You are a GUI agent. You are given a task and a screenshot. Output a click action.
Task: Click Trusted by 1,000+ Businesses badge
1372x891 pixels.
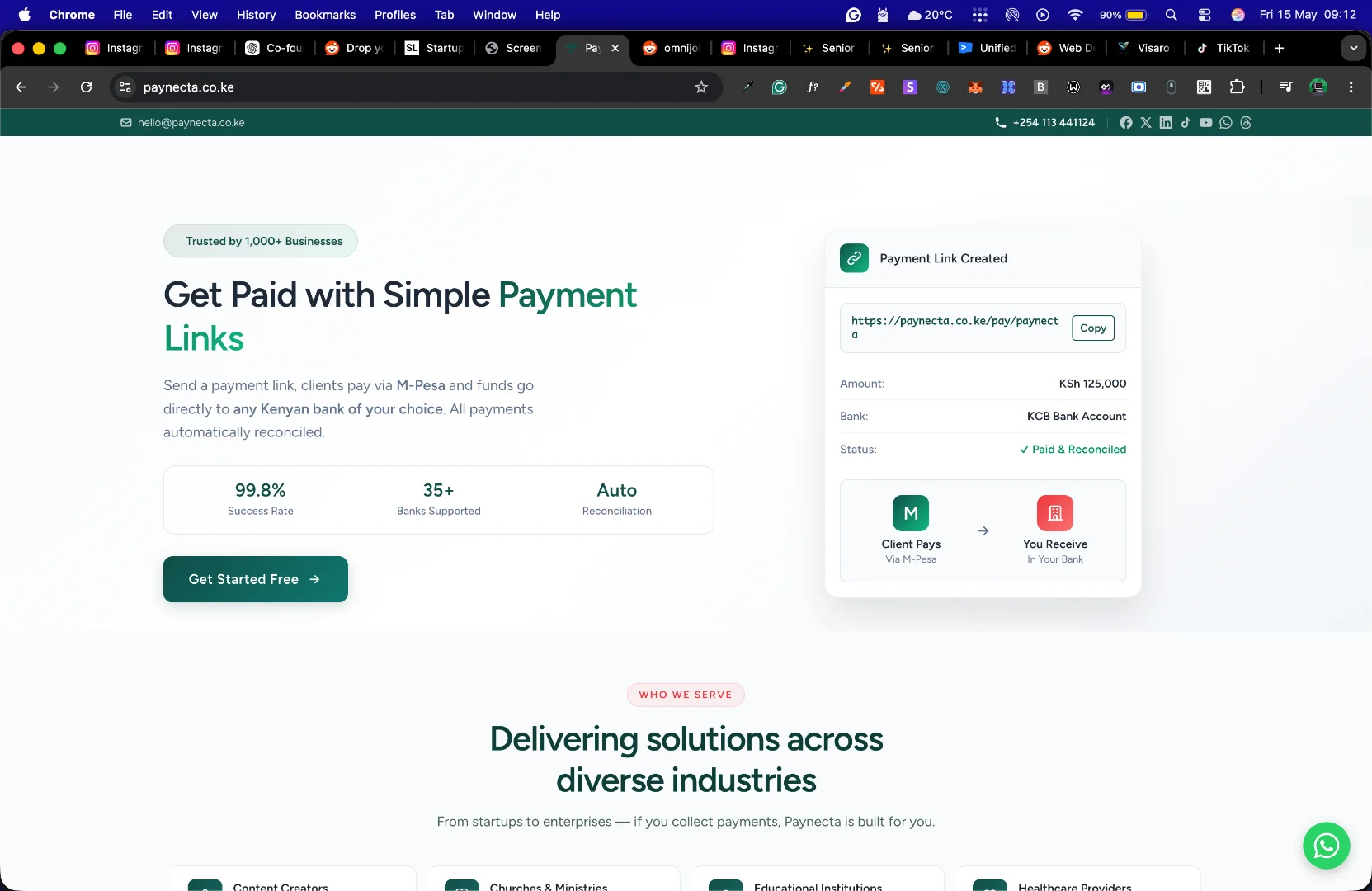click(x=261, y=241)
